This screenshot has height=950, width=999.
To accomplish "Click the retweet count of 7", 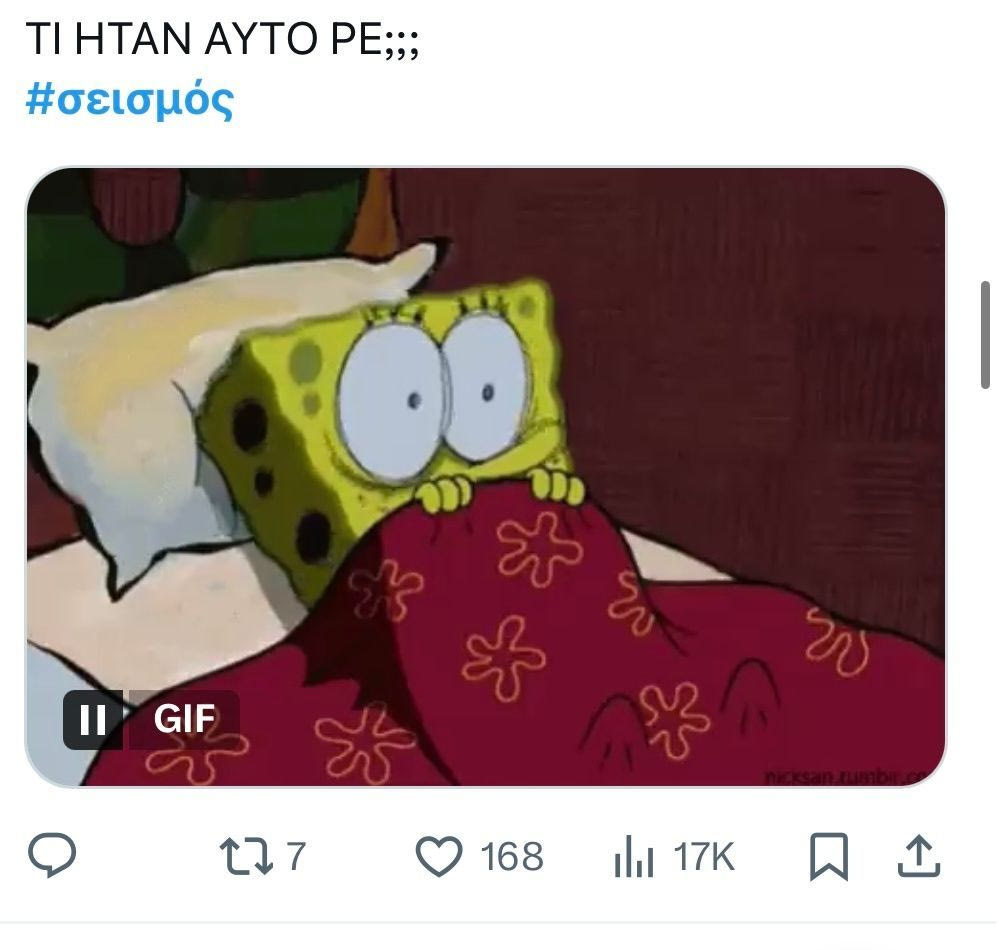I will (x=295, y=857).
